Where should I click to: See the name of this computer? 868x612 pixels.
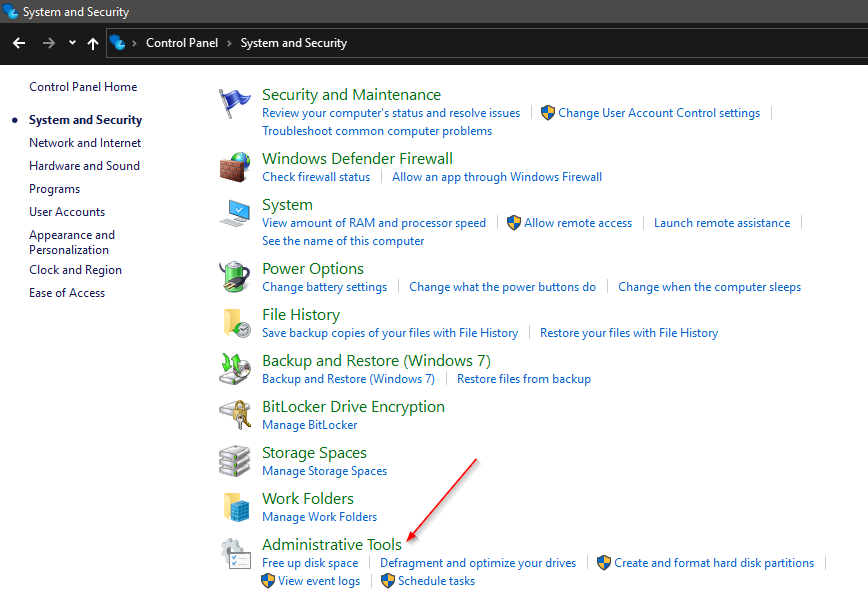(x=343, y=241)
